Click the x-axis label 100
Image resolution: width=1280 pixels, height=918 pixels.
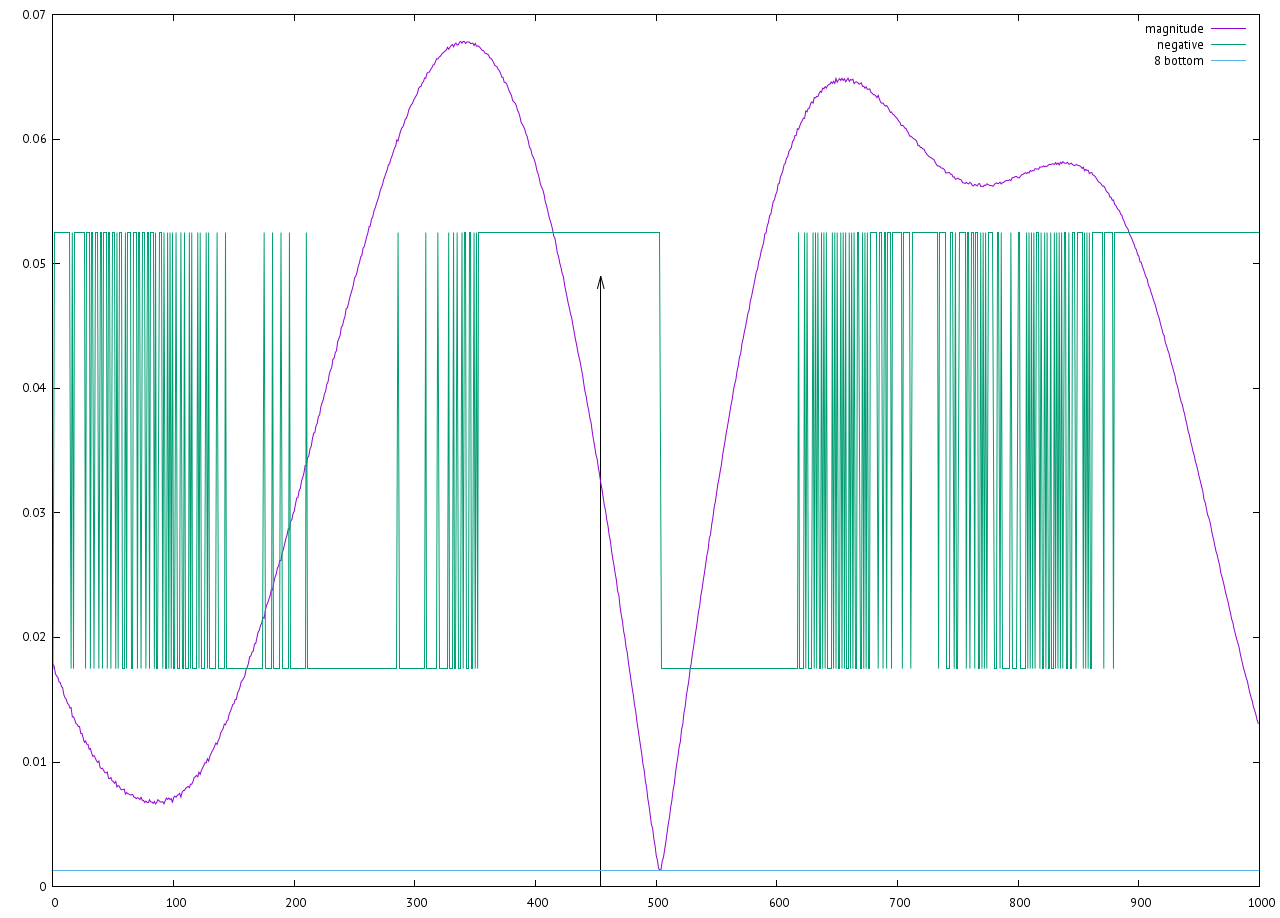[x=174, y=903]
